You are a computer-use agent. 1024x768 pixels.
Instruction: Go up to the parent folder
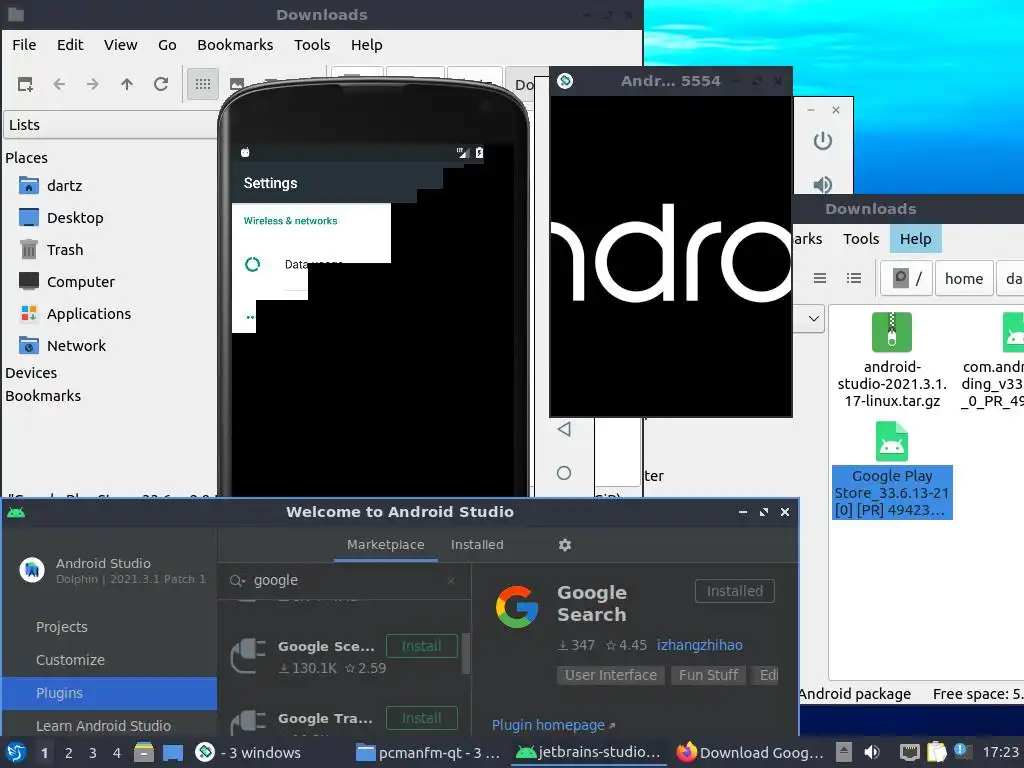pyautogui.click(x=127, y=84)
